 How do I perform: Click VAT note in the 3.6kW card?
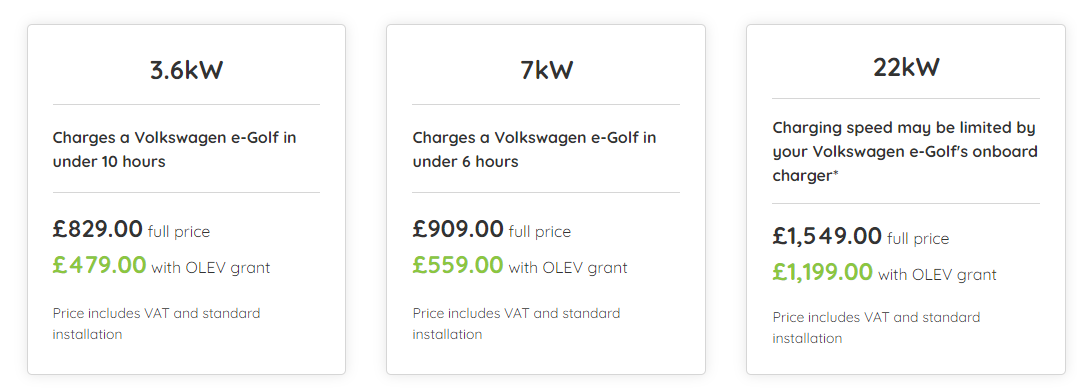(157, 324)
